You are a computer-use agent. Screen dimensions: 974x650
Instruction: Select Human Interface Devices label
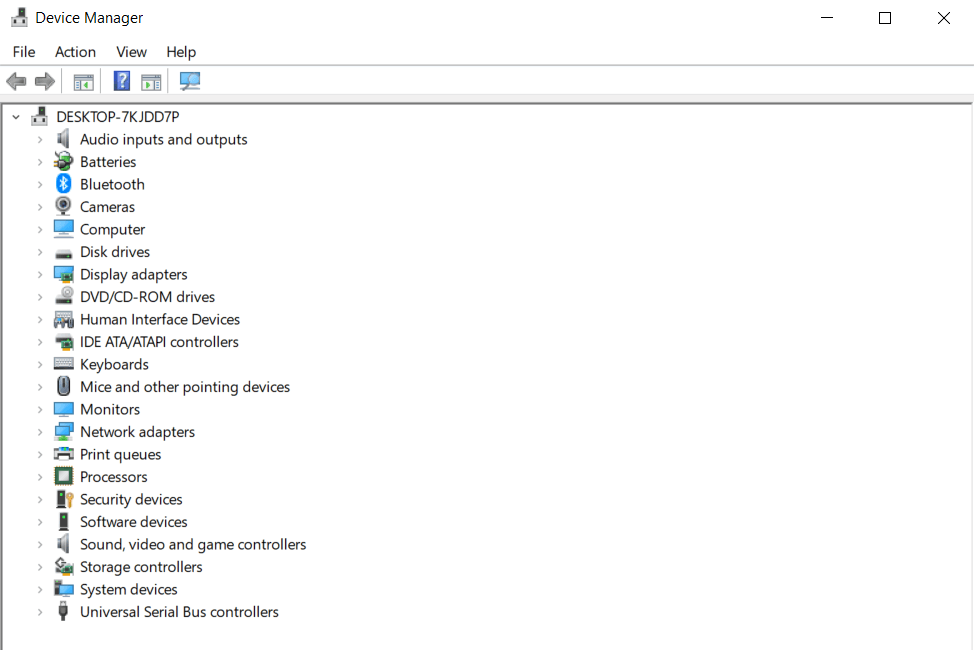click(x=160, y=319)
